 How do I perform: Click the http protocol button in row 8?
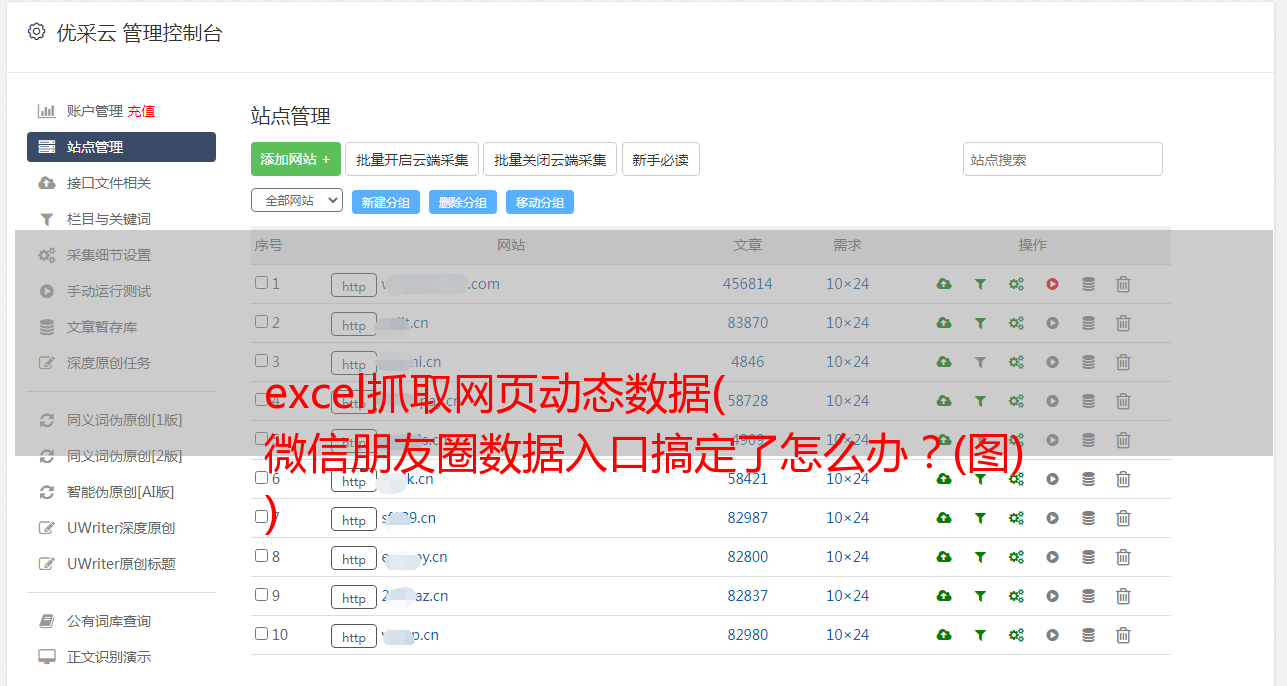(354, 559)
